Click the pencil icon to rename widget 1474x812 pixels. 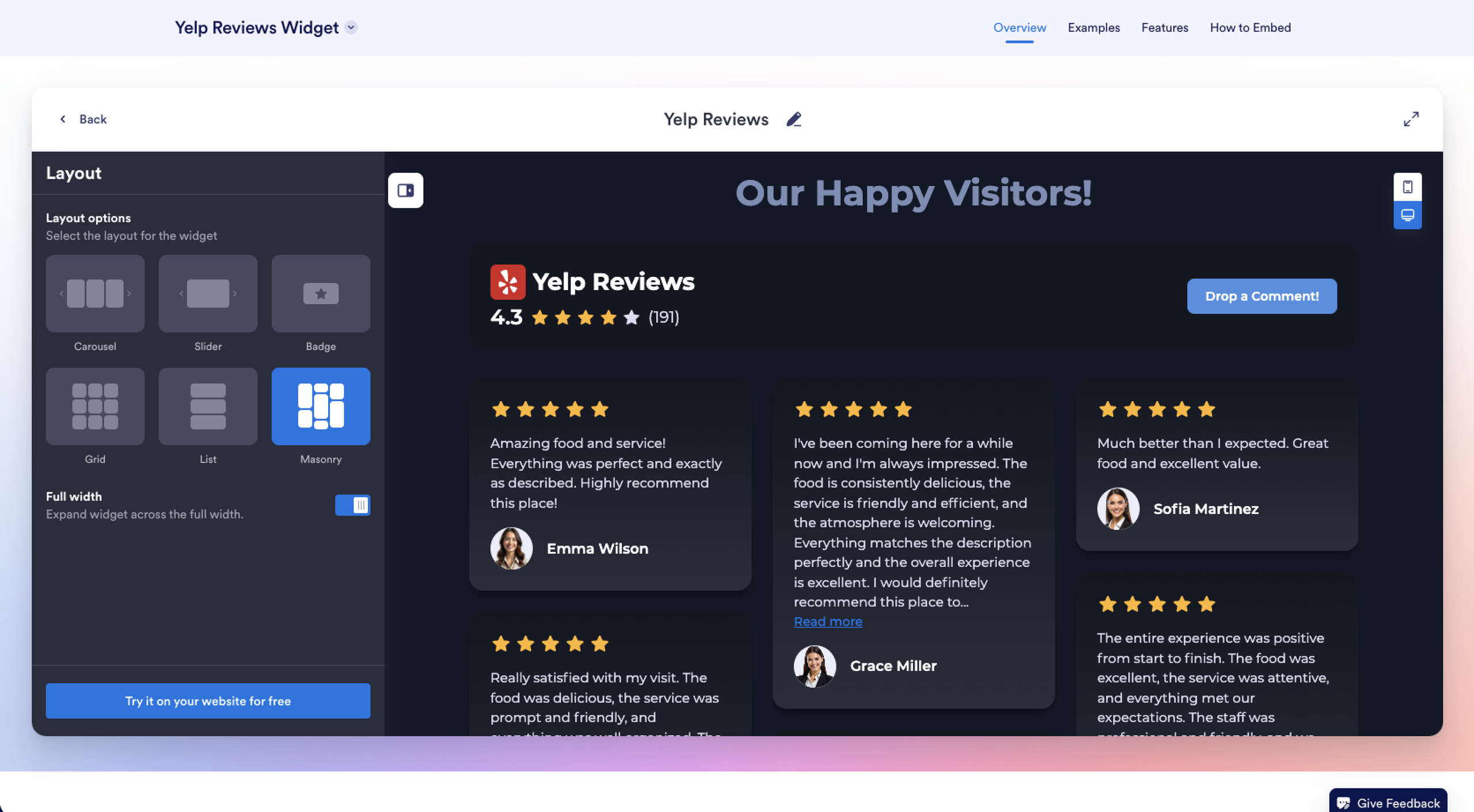pyautogui.click(x=794, y=119)
